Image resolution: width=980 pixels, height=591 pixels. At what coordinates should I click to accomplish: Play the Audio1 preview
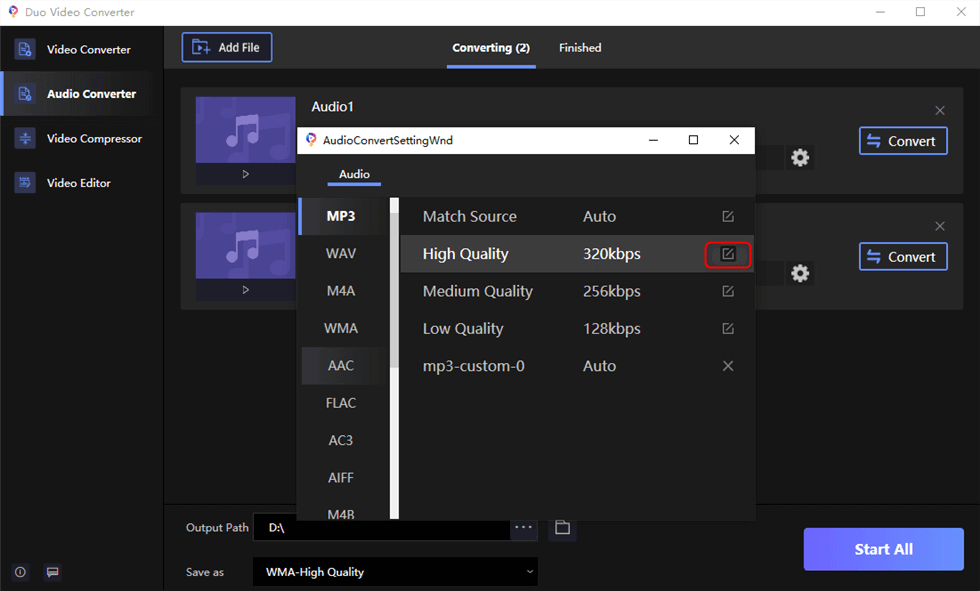click(x=246, y=174)
